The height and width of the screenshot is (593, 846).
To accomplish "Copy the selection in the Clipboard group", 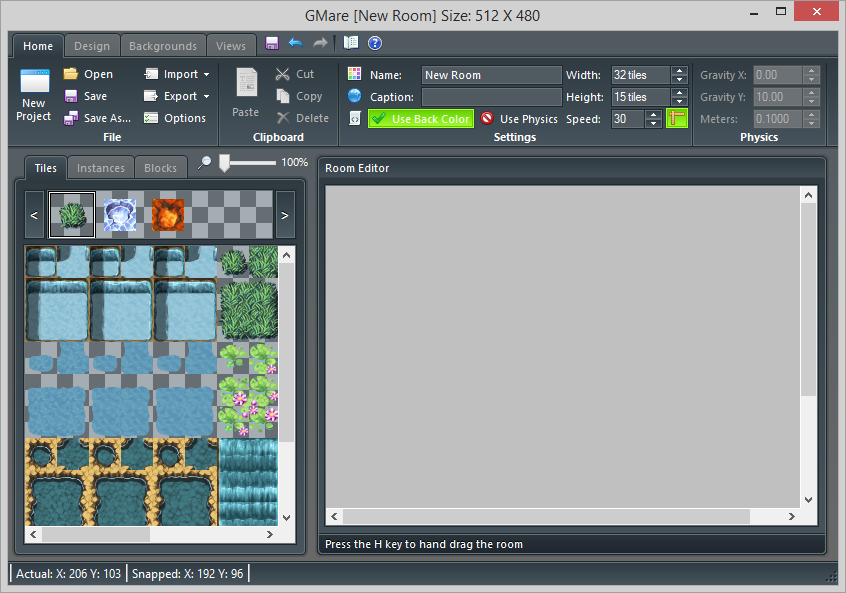I will tap(299, 96).
